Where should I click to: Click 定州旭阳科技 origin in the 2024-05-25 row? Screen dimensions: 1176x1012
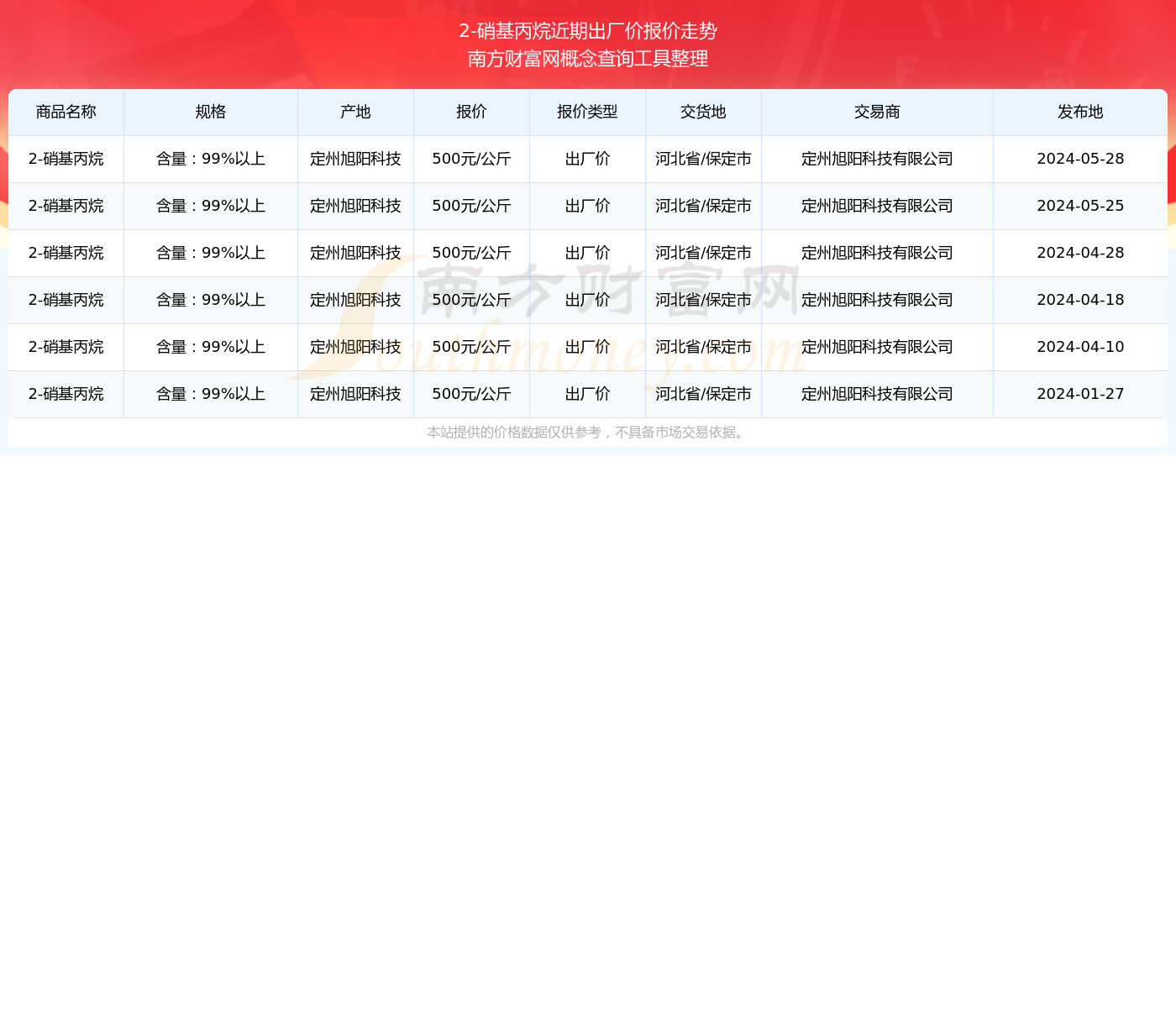click(355, 206)
